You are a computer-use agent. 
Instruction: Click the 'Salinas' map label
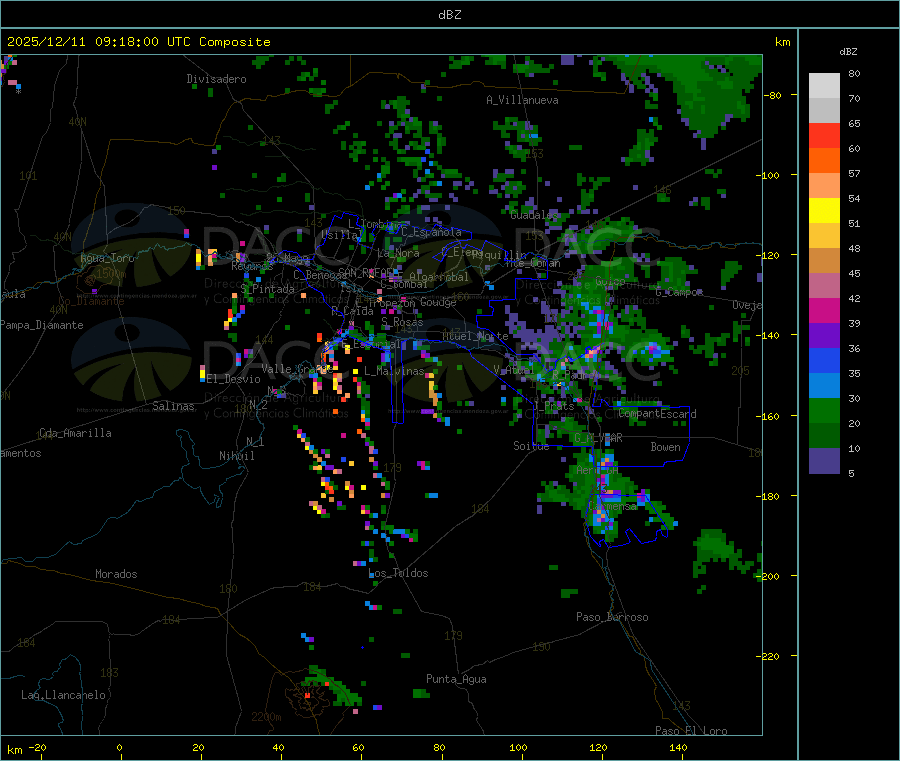click(173, 406)
